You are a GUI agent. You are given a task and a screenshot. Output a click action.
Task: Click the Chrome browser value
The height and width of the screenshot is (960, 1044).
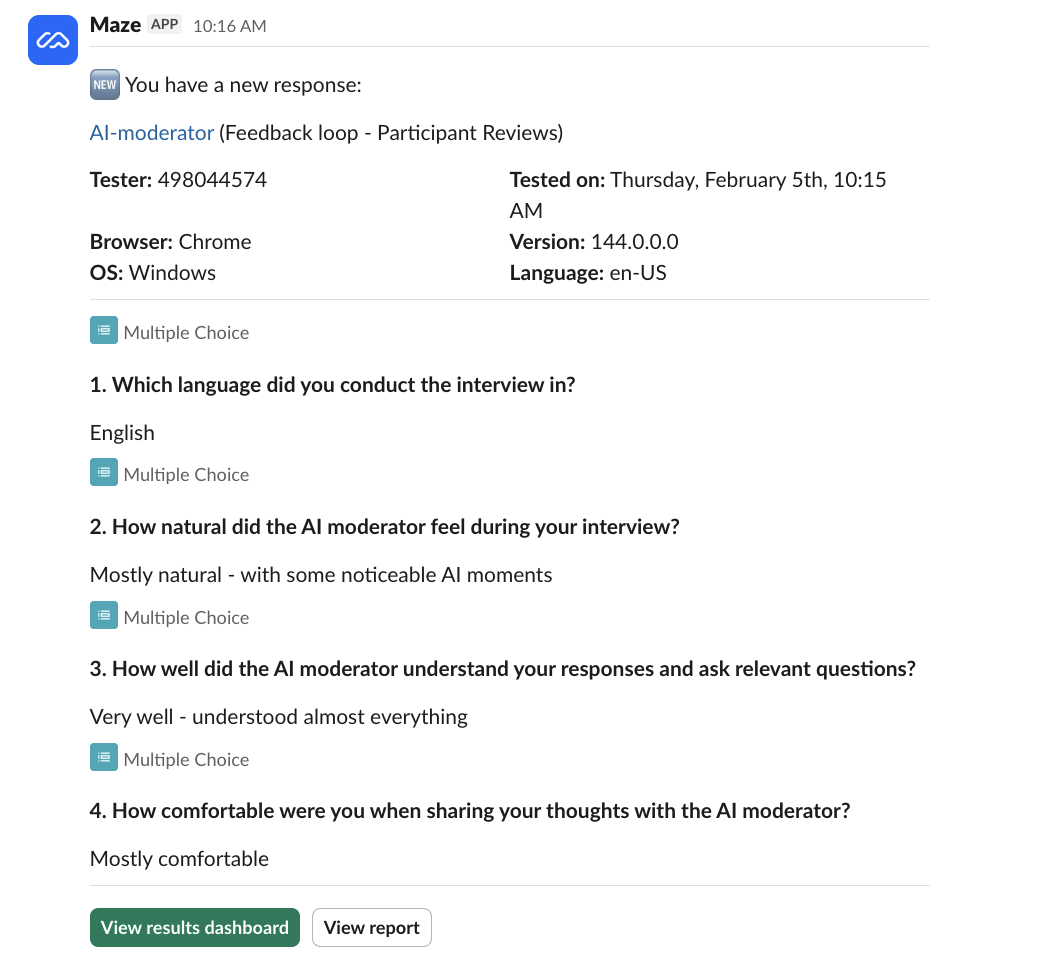215,242
